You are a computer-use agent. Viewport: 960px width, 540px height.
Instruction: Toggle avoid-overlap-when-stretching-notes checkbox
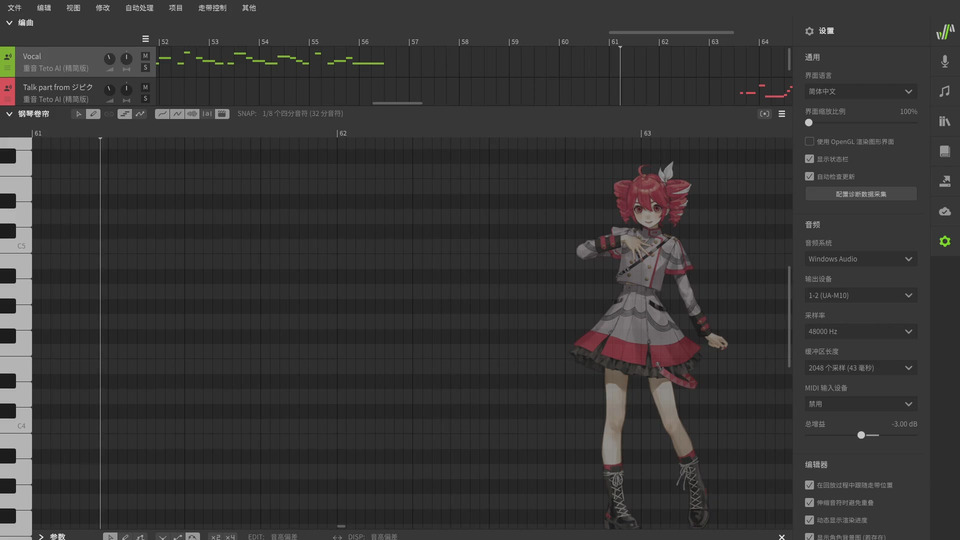(809, 503)
